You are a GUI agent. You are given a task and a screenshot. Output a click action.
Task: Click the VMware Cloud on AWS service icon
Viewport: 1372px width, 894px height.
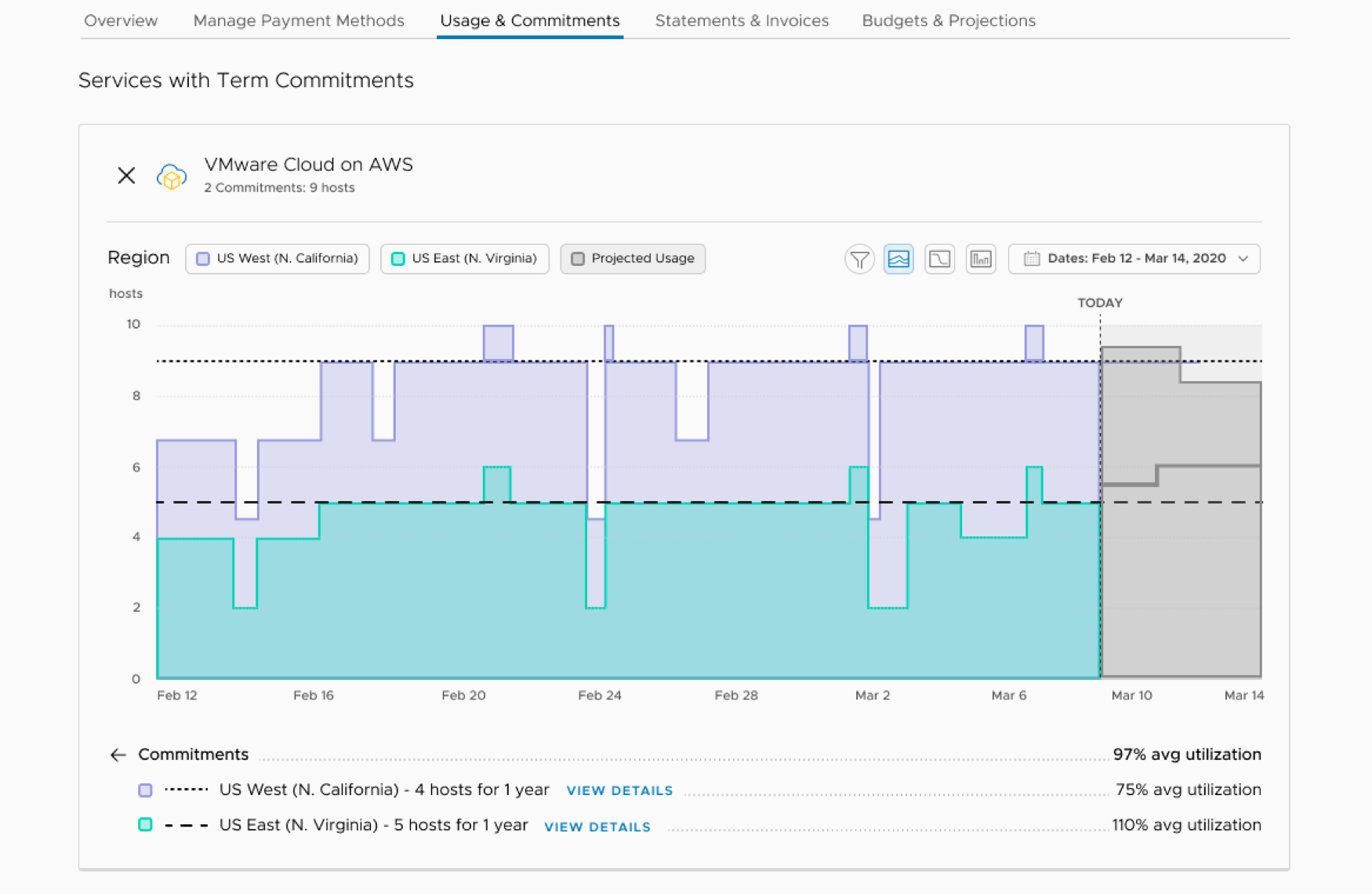click(x=172, y=176)
